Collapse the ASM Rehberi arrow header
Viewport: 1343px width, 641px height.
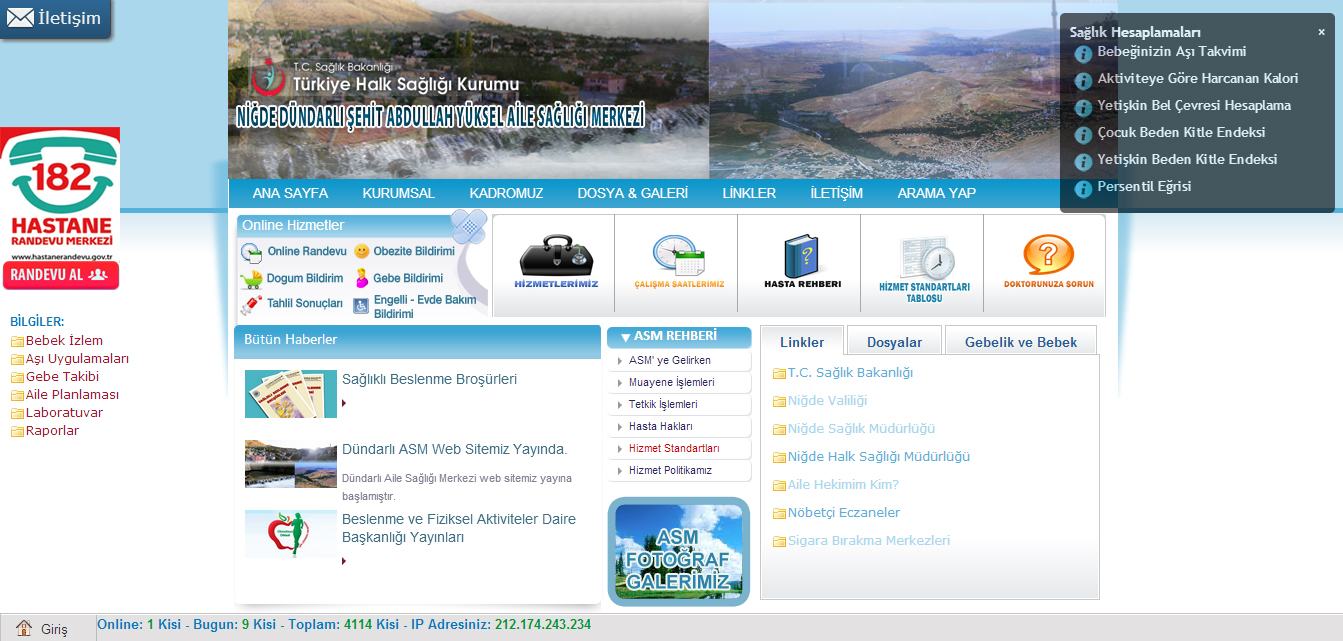[625, 337]
